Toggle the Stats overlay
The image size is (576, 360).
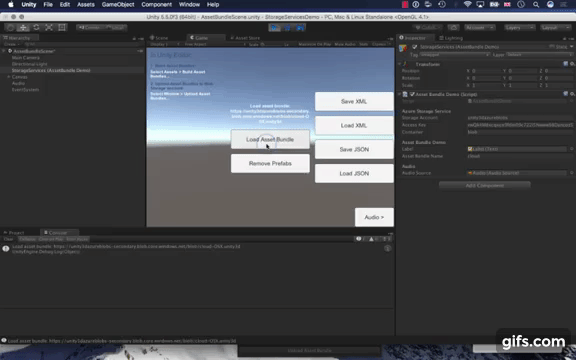pos(363,44)
